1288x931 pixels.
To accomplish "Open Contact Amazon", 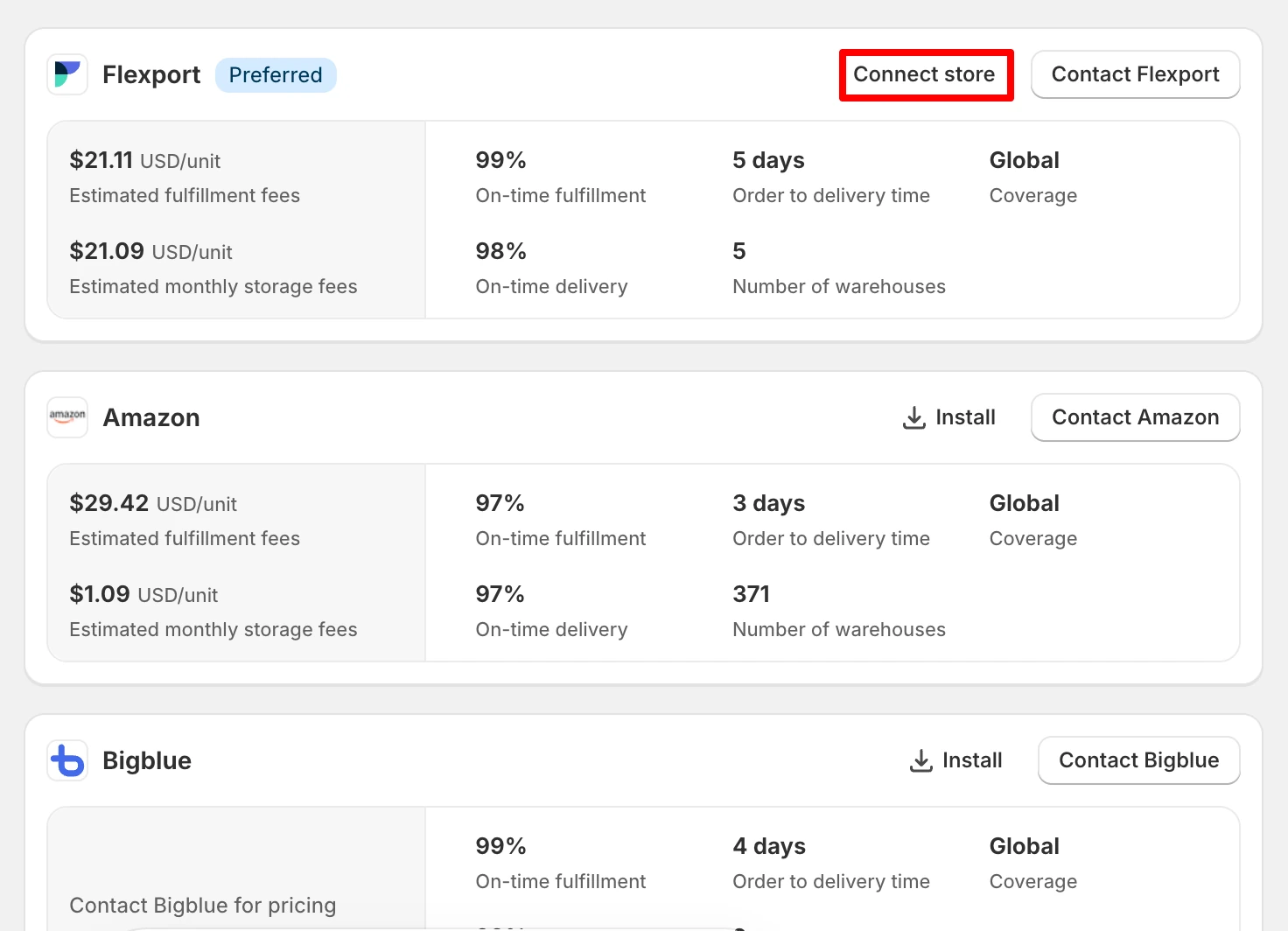I will (x=1135, y=417).
